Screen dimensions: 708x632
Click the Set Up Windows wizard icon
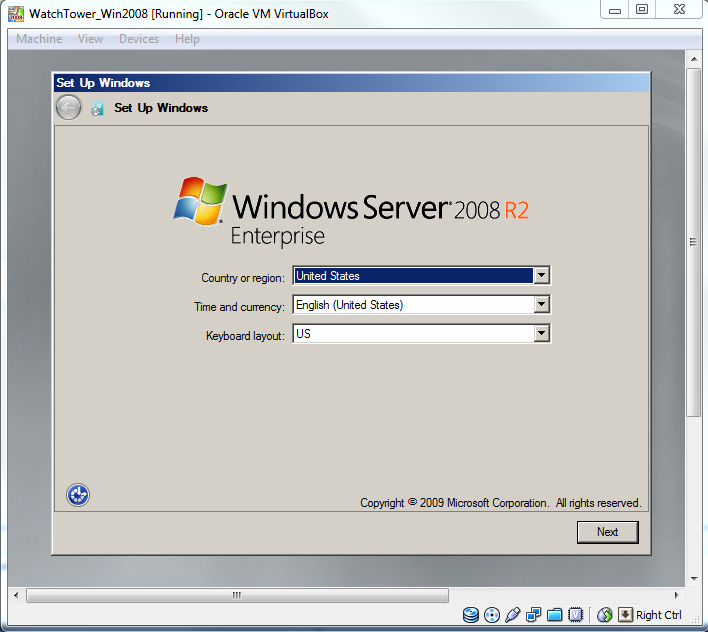(98, 109)
